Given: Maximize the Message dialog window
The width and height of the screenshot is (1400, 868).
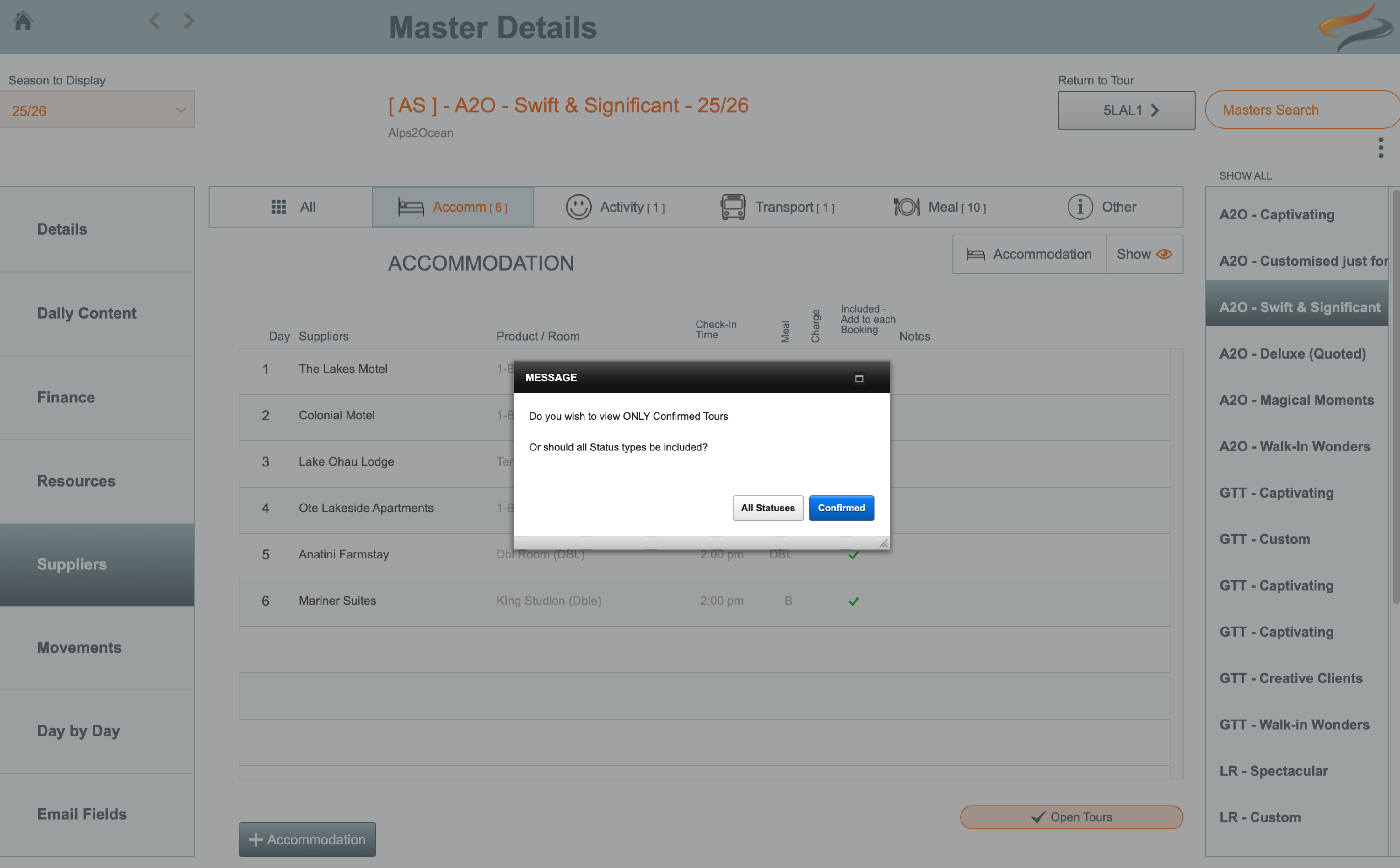Looking at the screenshot, I should (859, 378).
